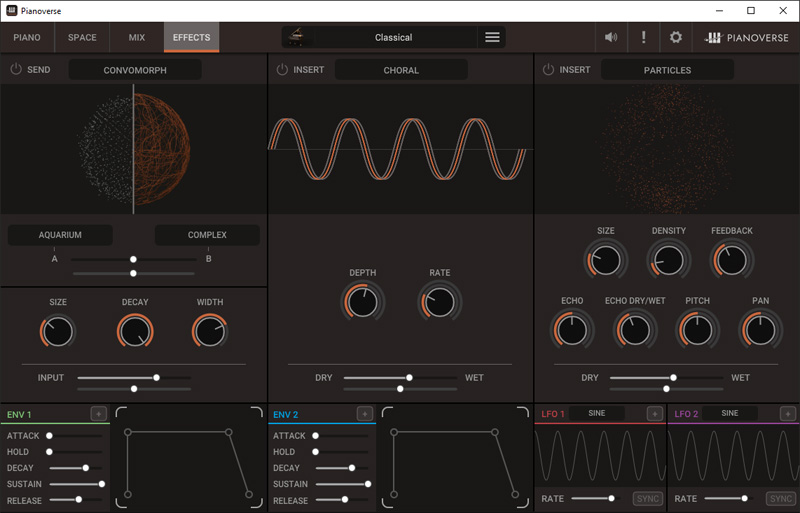
Task: Toggle power for the Particles insert effect
Action: click(x=548, y=70)
